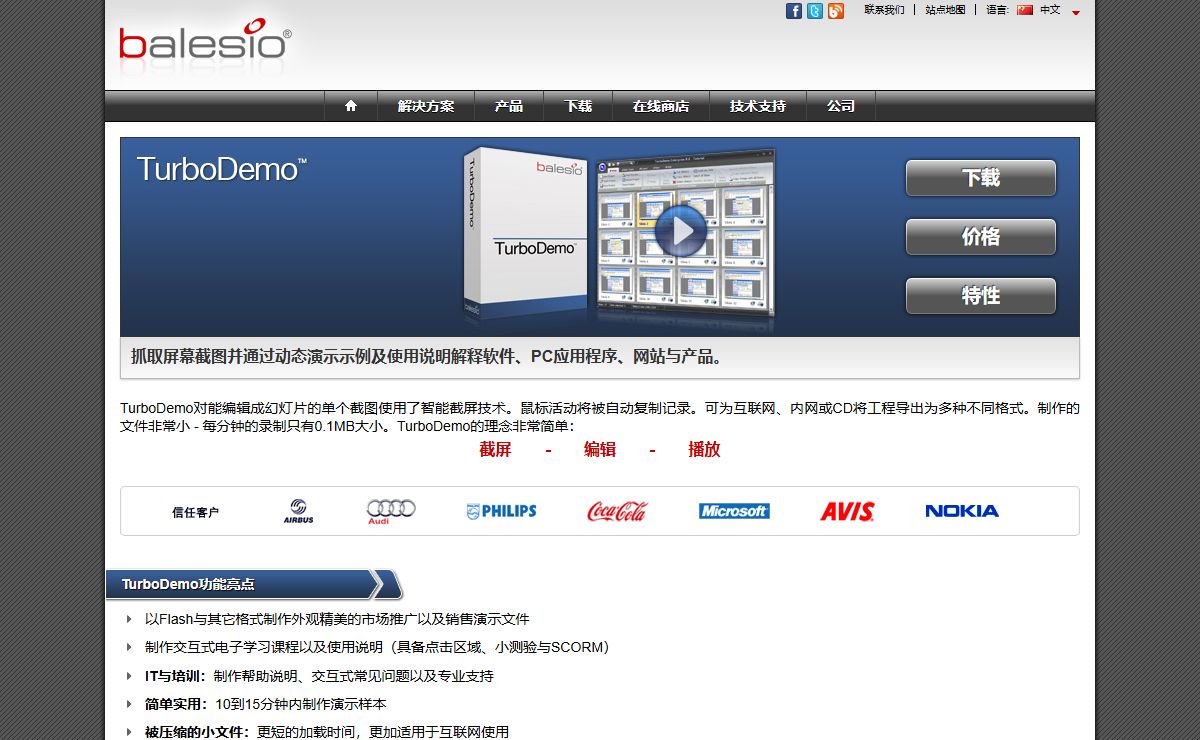Viewport: 1200px width, 740px height.
Task: Click the 简单实用 bold label
Action: [176, 704]
